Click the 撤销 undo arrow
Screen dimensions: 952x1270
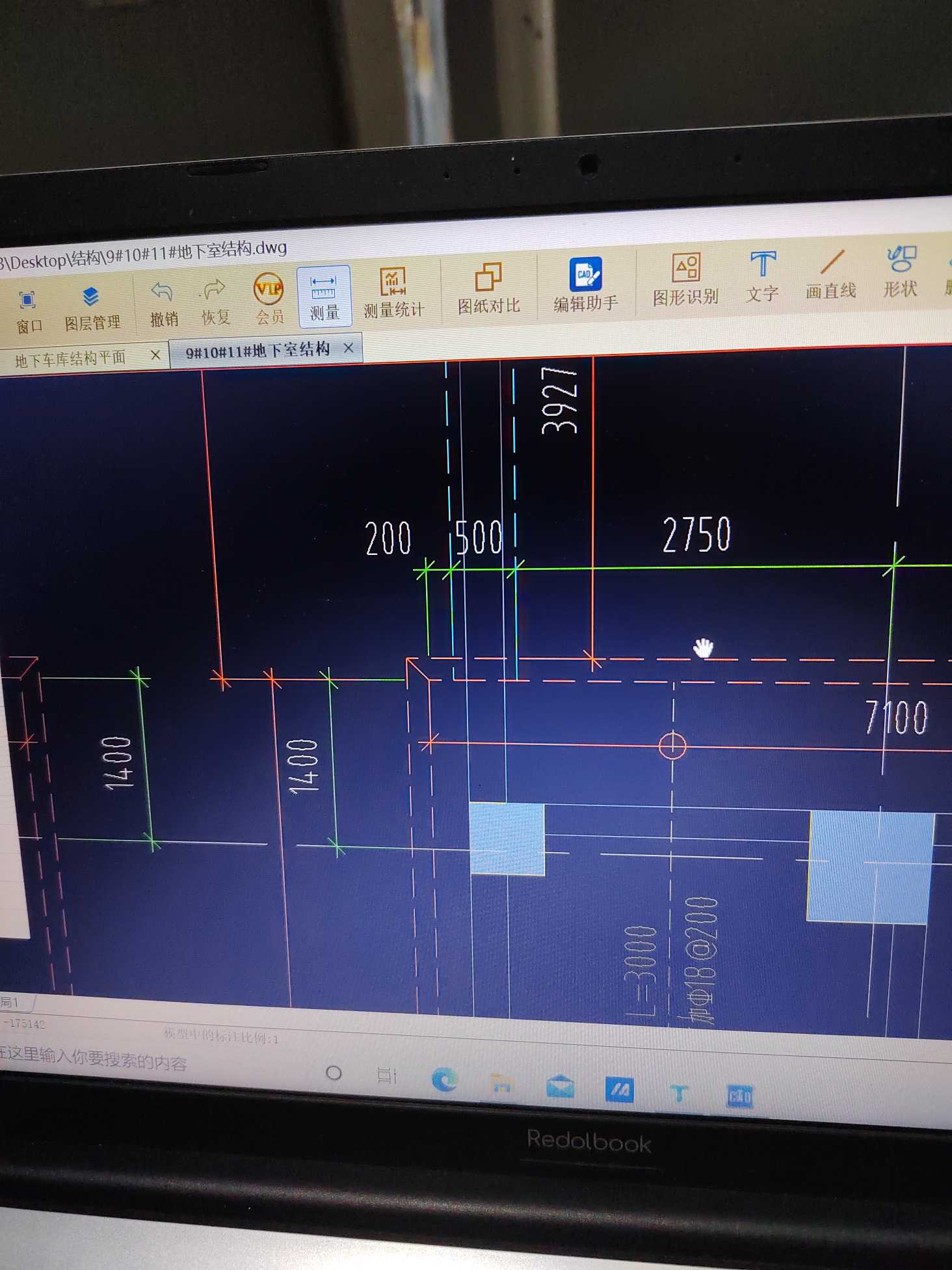(x=163, y=303)
